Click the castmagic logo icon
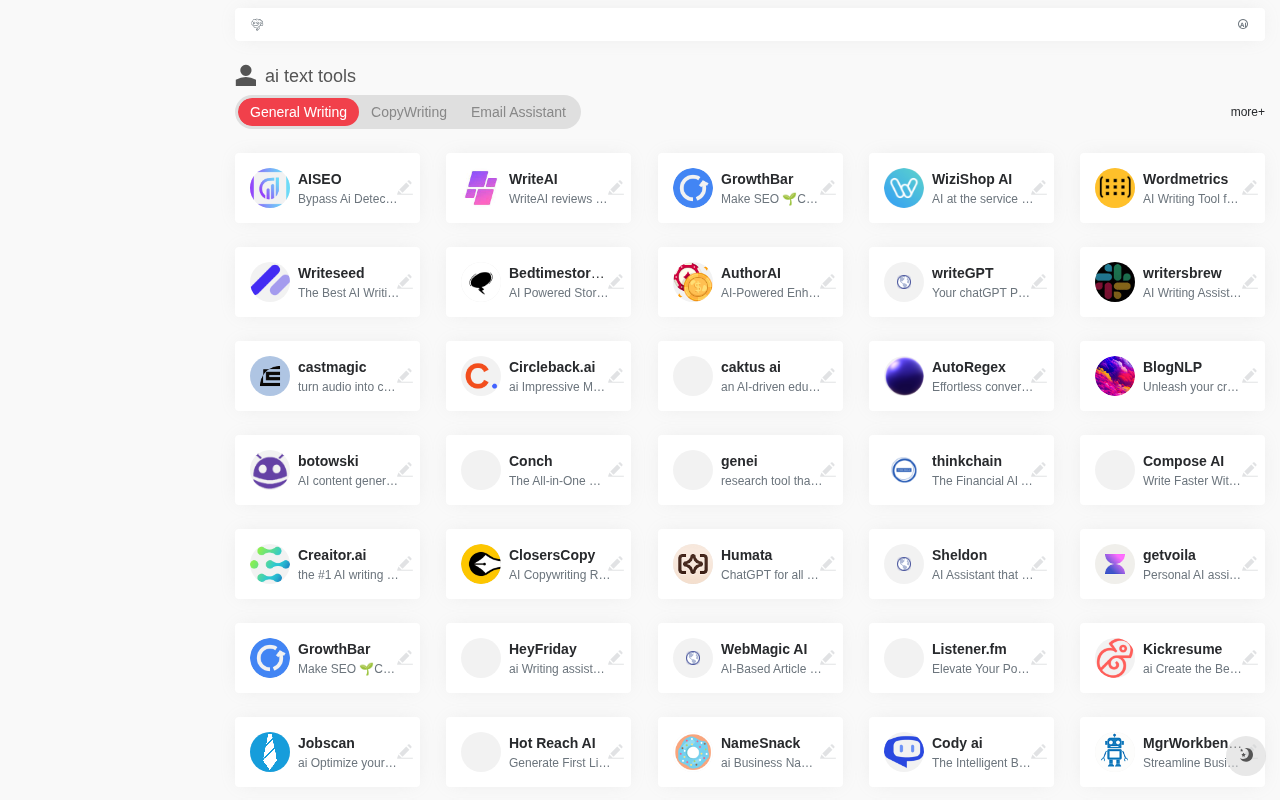The width and height of the screenshot is (1280, 800). pos(270,376)
